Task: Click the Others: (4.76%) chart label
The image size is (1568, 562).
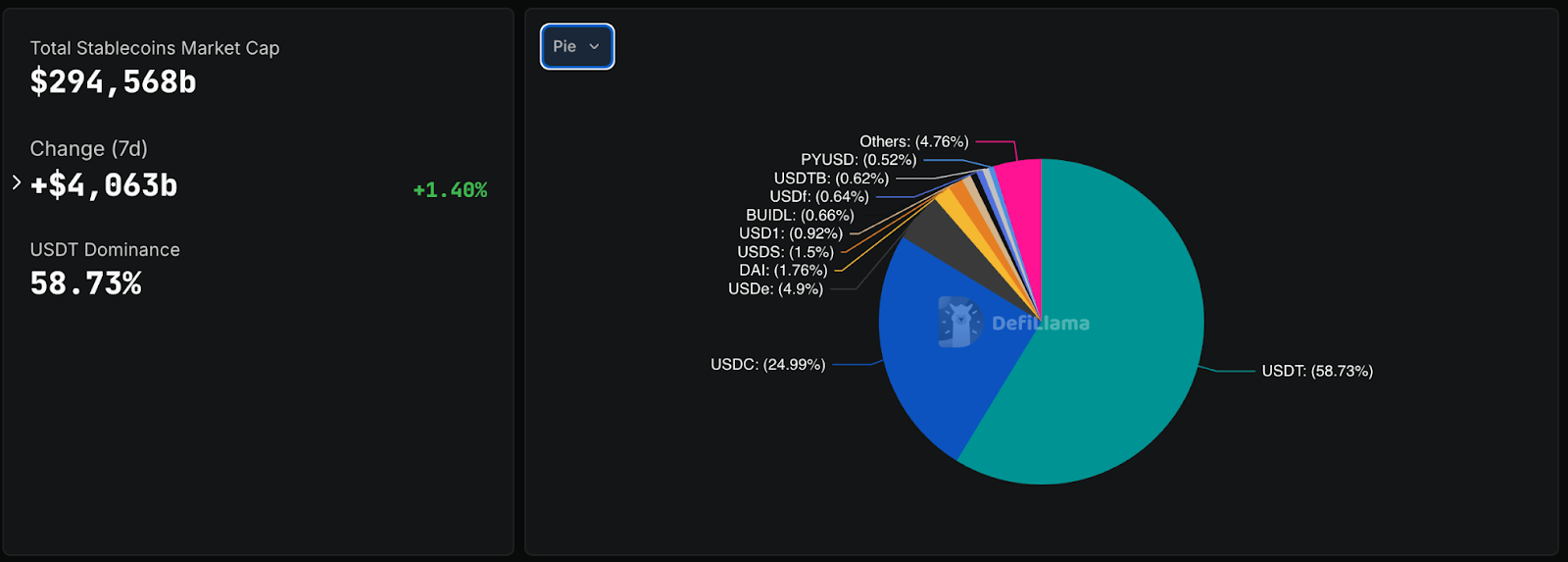Action: 913,141
